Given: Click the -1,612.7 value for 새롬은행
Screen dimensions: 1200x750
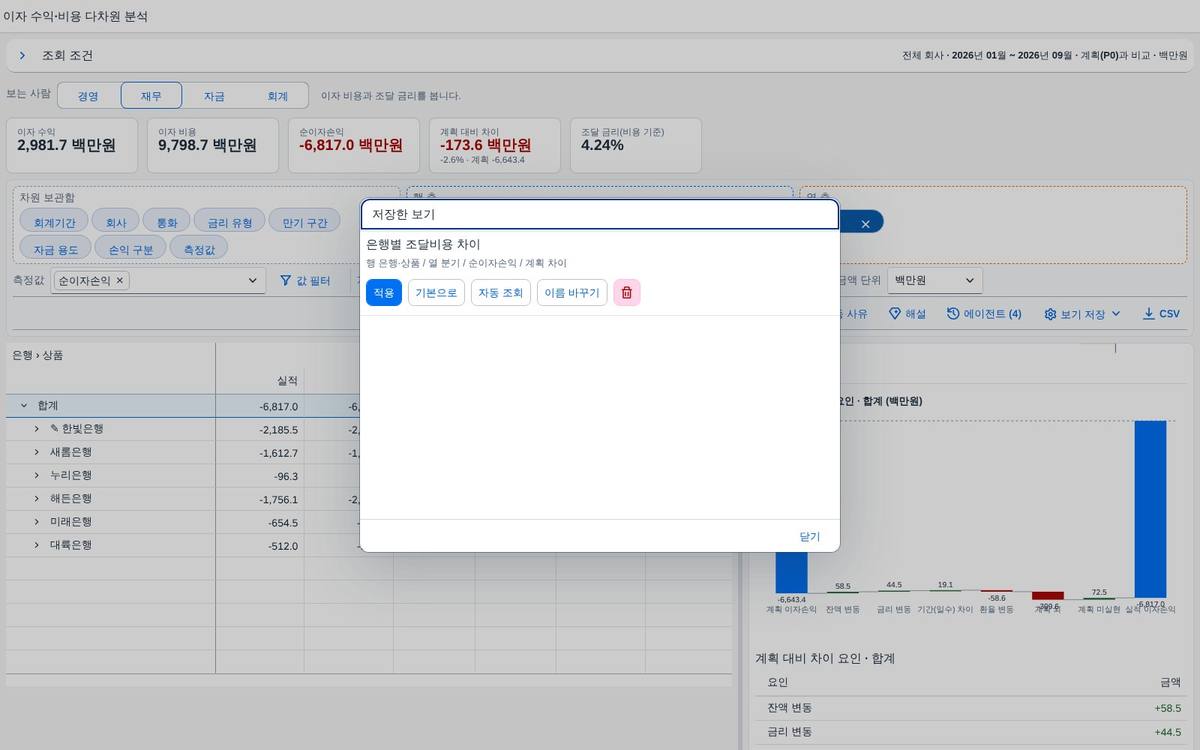Looking at the screenshot, I should tap(278, 453).
